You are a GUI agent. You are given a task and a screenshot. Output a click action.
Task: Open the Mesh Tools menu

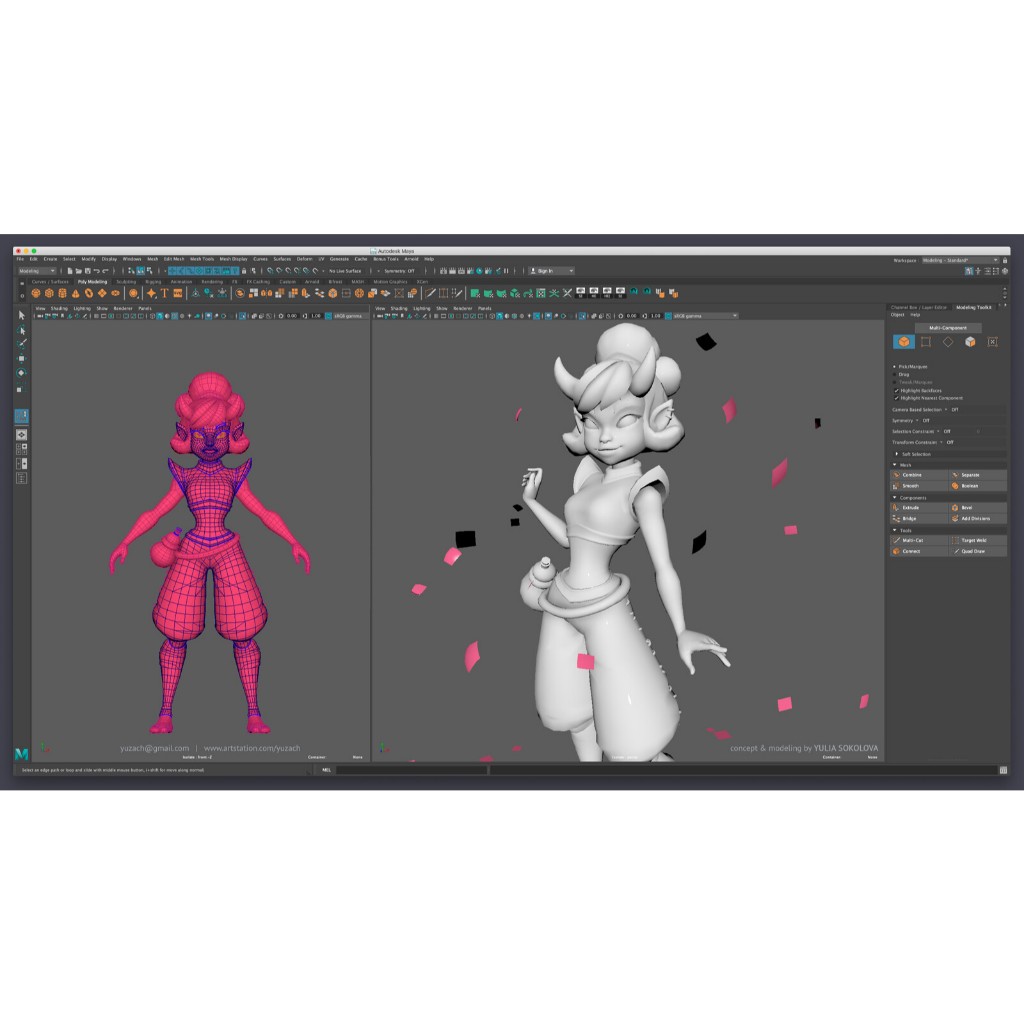coord(202,259)
